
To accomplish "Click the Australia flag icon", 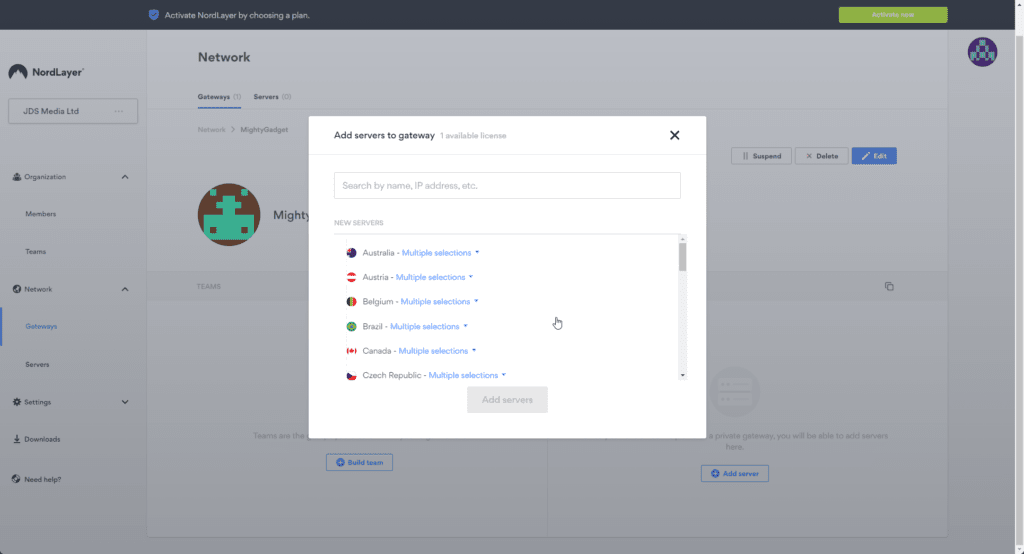I will tap(351, 253).
